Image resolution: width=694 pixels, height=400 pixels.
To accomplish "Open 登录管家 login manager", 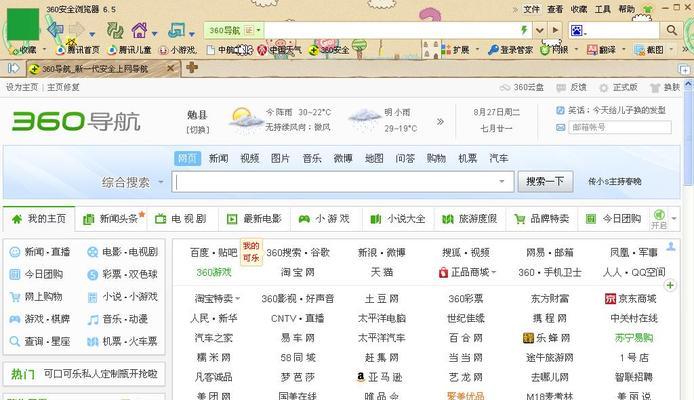I will point(510,50).
